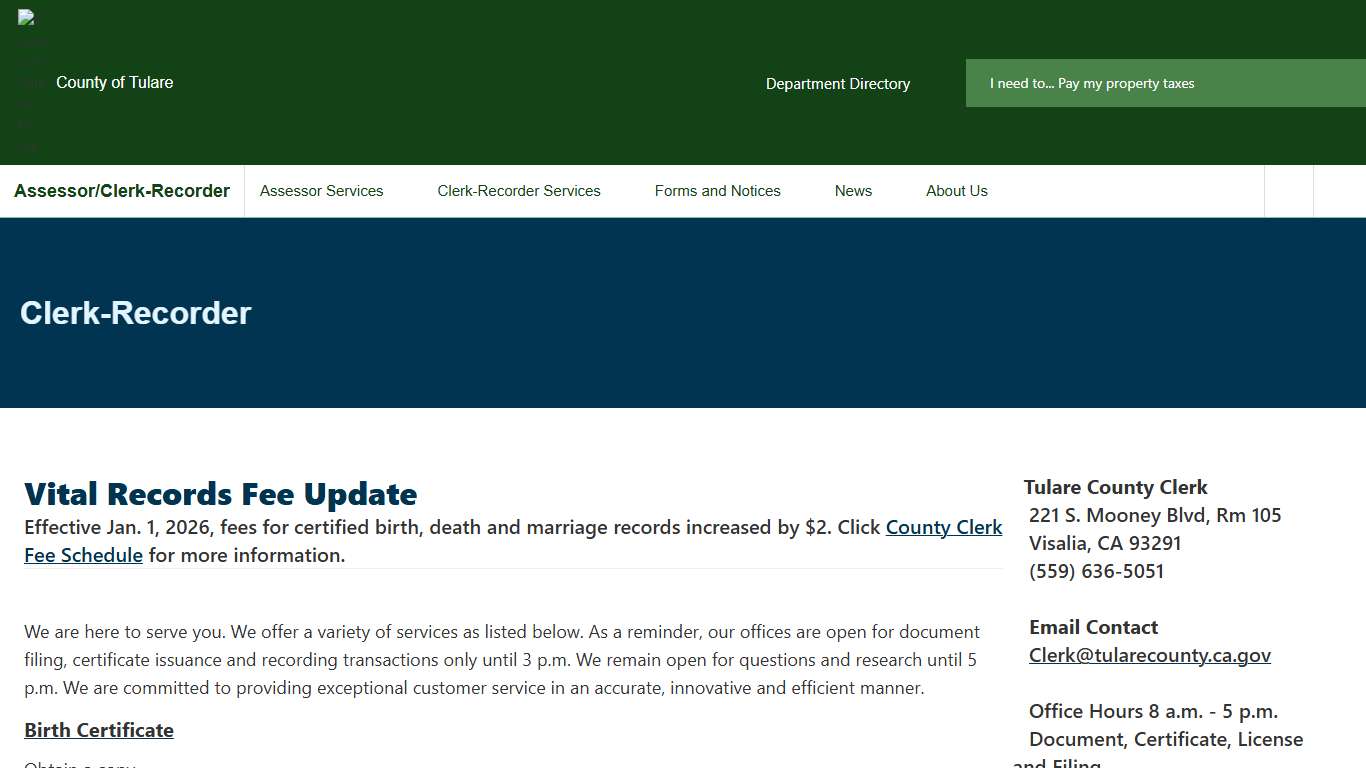Image resolution: width=1366 pixels, height=768 pixels.
Task: Click the Clerk-Recorder banner heading
Action: tap(135, 313)
